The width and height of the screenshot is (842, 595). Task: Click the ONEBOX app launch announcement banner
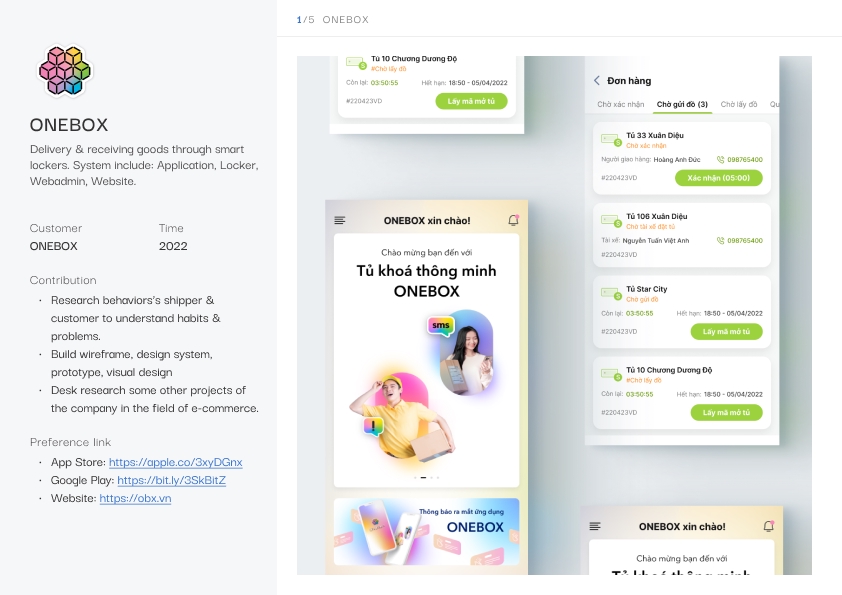(426, 532)
